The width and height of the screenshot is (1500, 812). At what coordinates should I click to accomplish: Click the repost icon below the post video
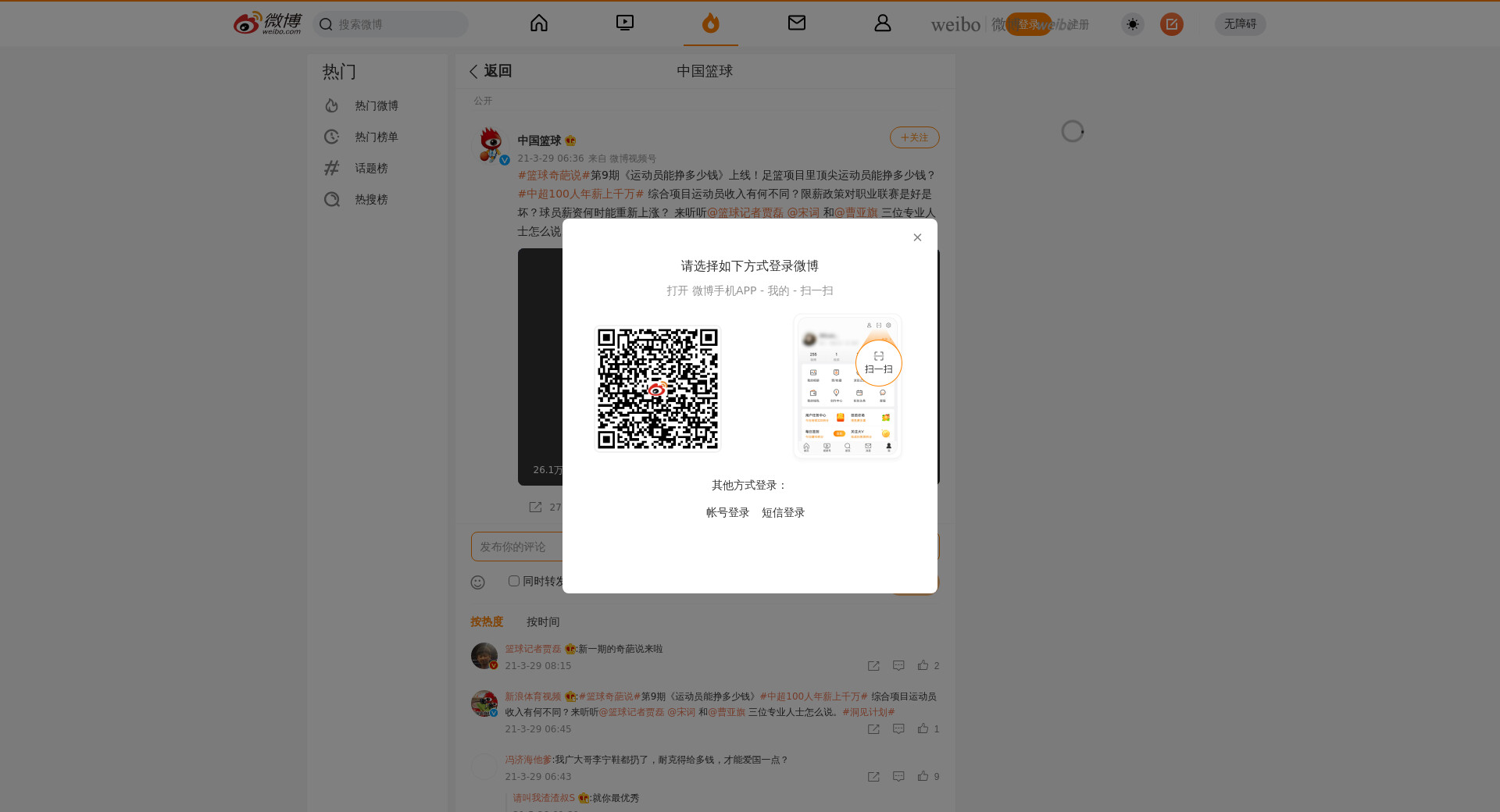[535, 507]
